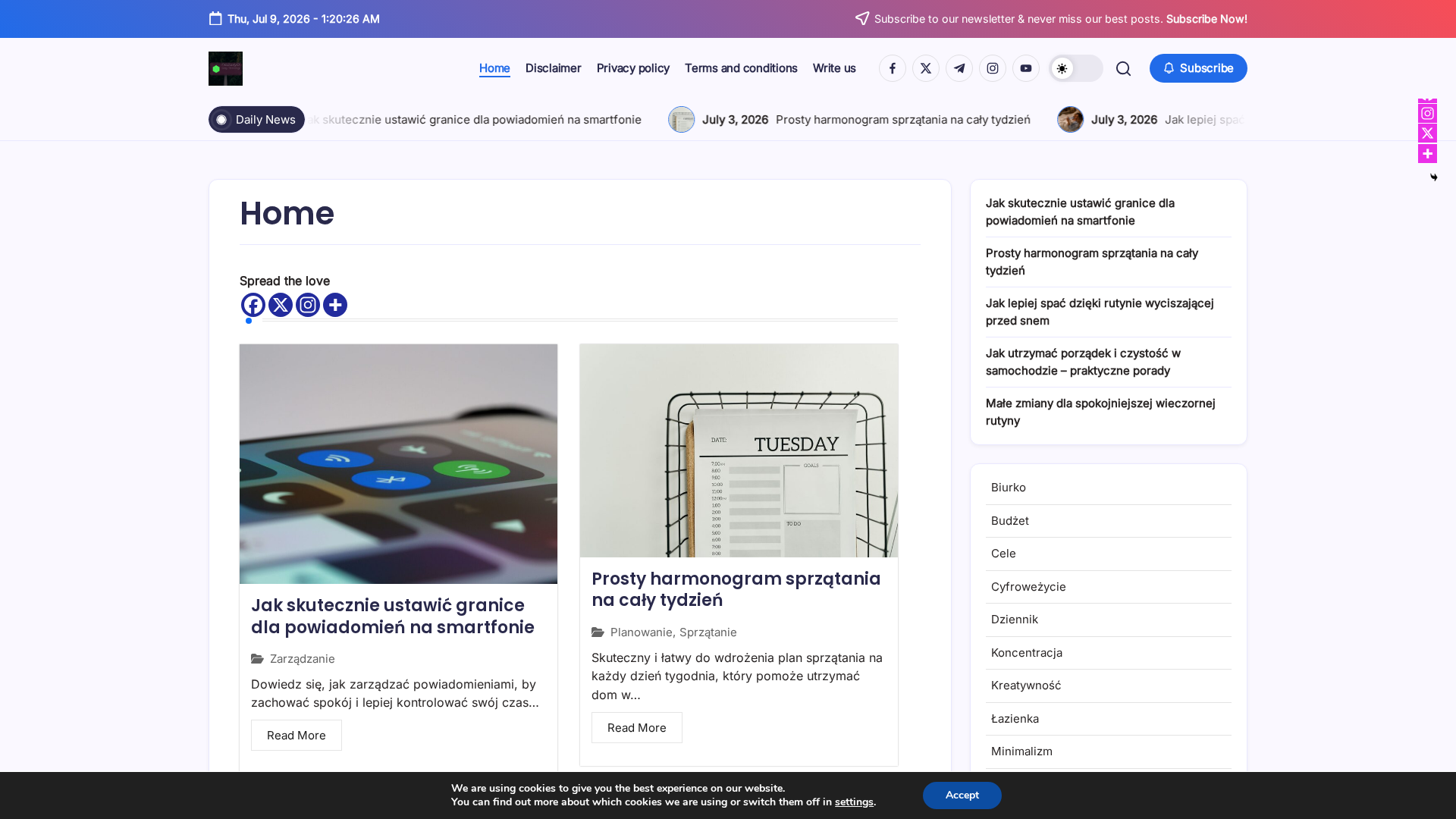Screen dimensions: 1456x819
Task: Click the paper plane newsletter icon
Action: tap(862, 18)
